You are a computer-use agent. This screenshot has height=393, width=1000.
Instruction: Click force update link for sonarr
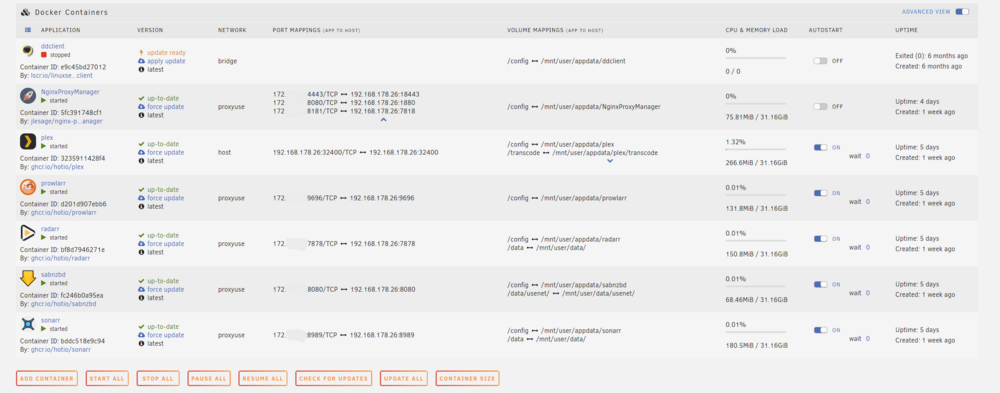point(166,335)
